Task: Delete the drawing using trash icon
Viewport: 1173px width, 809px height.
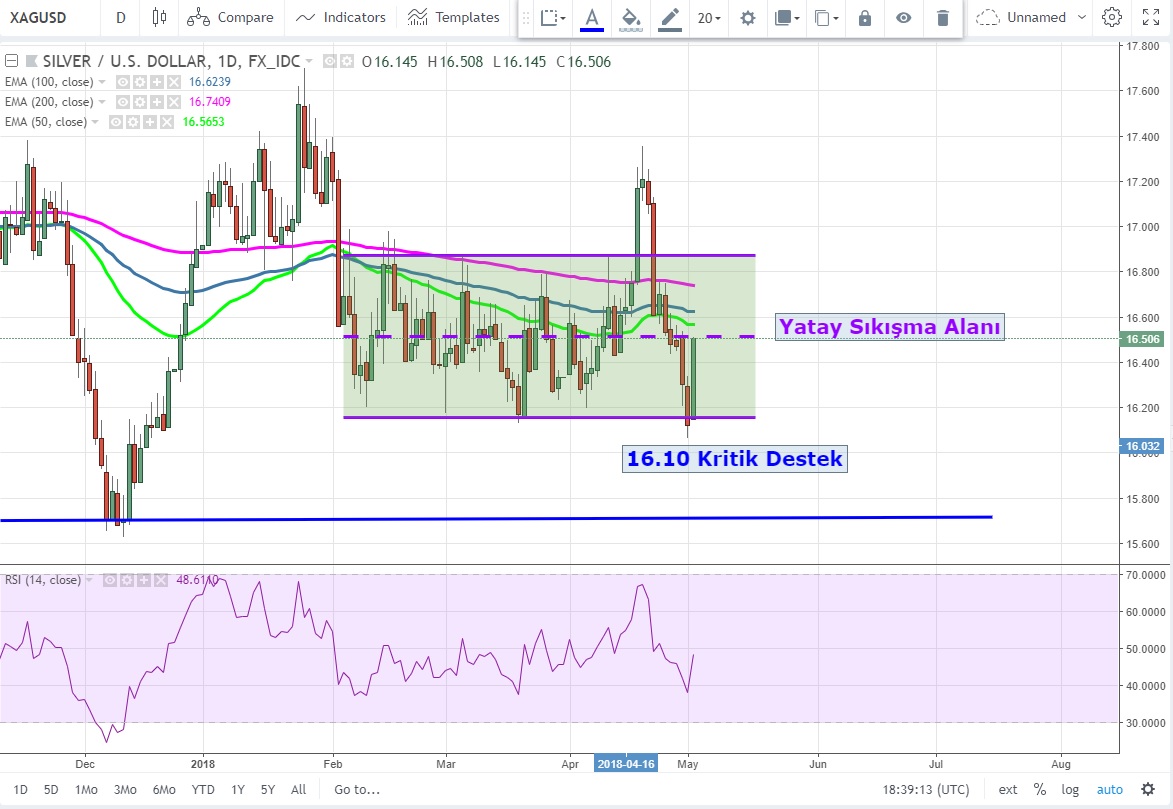Action: (942, 17)
